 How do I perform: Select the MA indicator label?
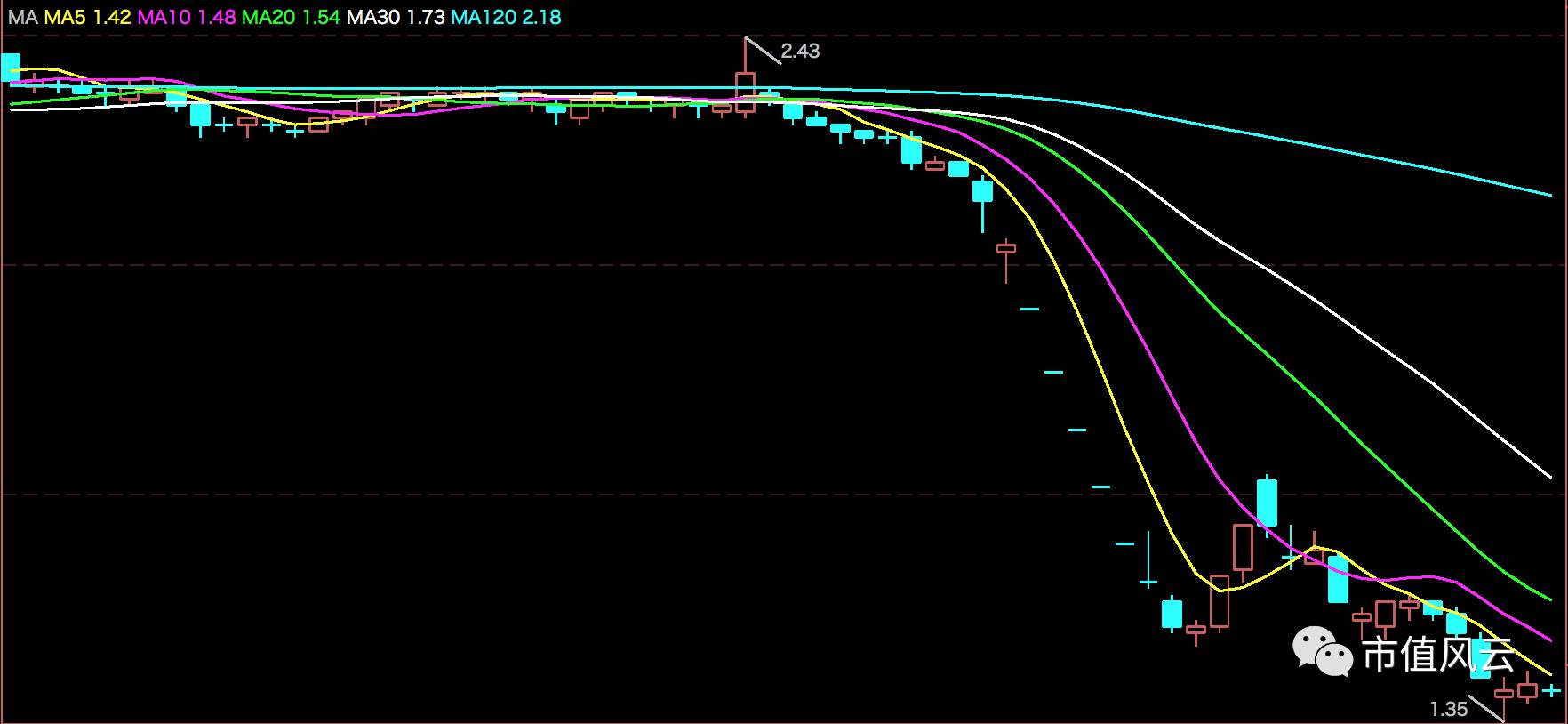[22, 17]
